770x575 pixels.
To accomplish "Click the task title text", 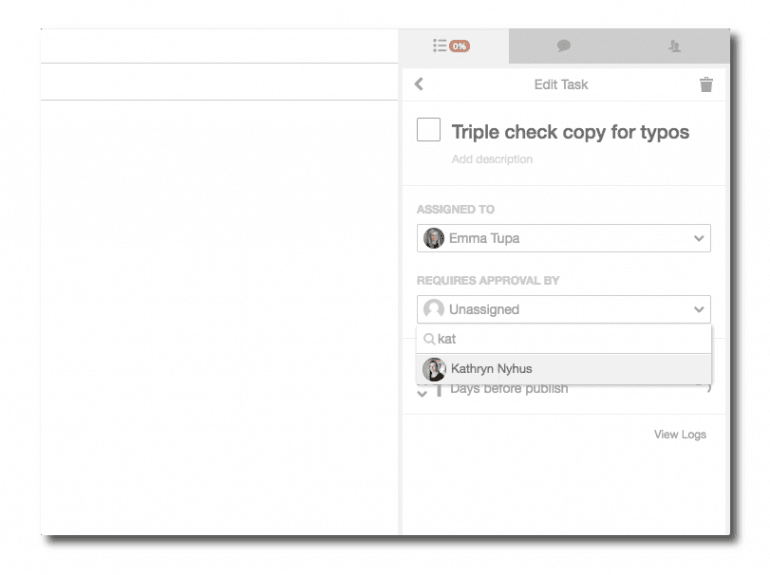I will (570, 132).
